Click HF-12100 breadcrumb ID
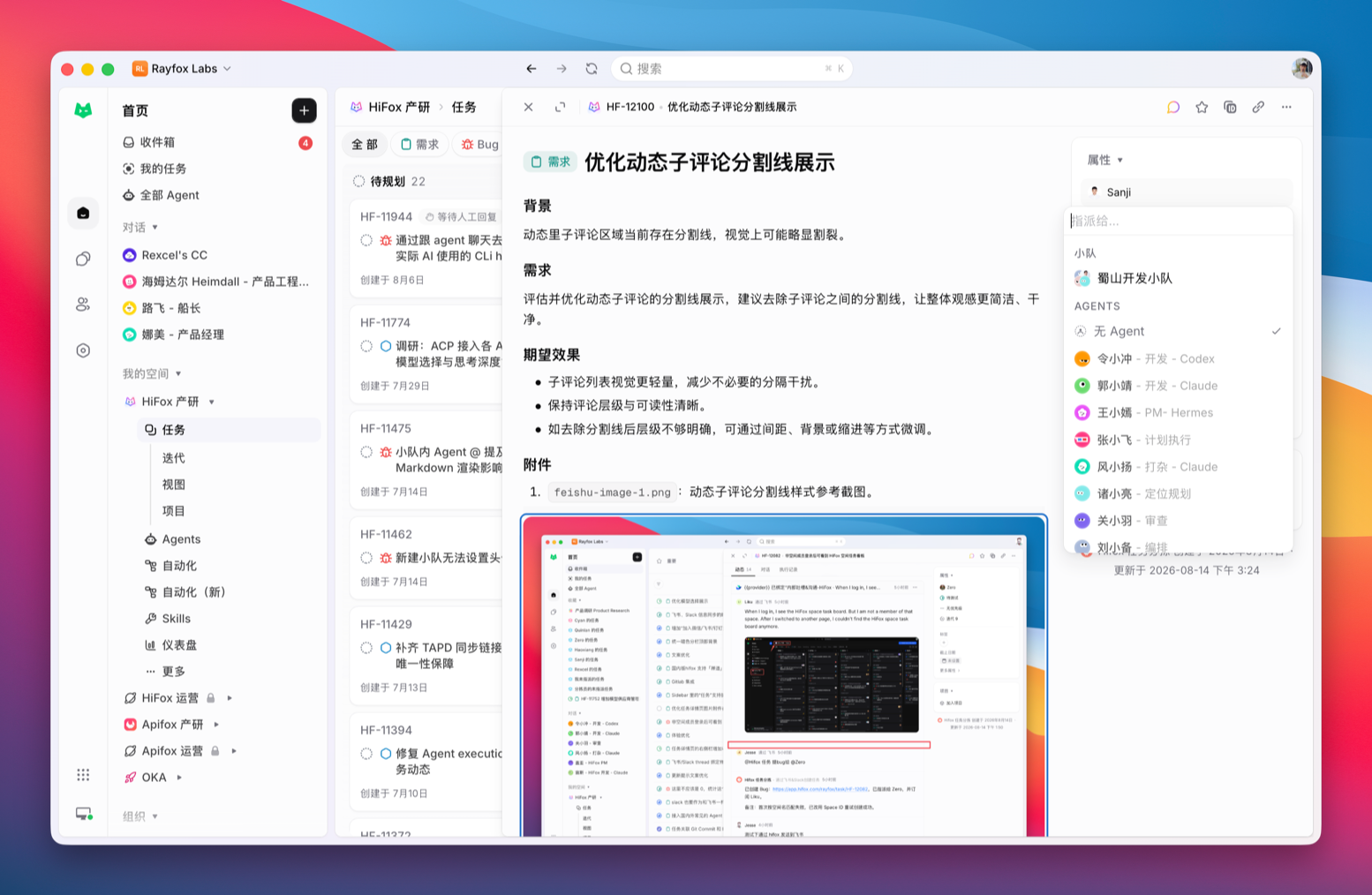The image size is (1372, 895). pyautogui.click(x=630, y=107)
